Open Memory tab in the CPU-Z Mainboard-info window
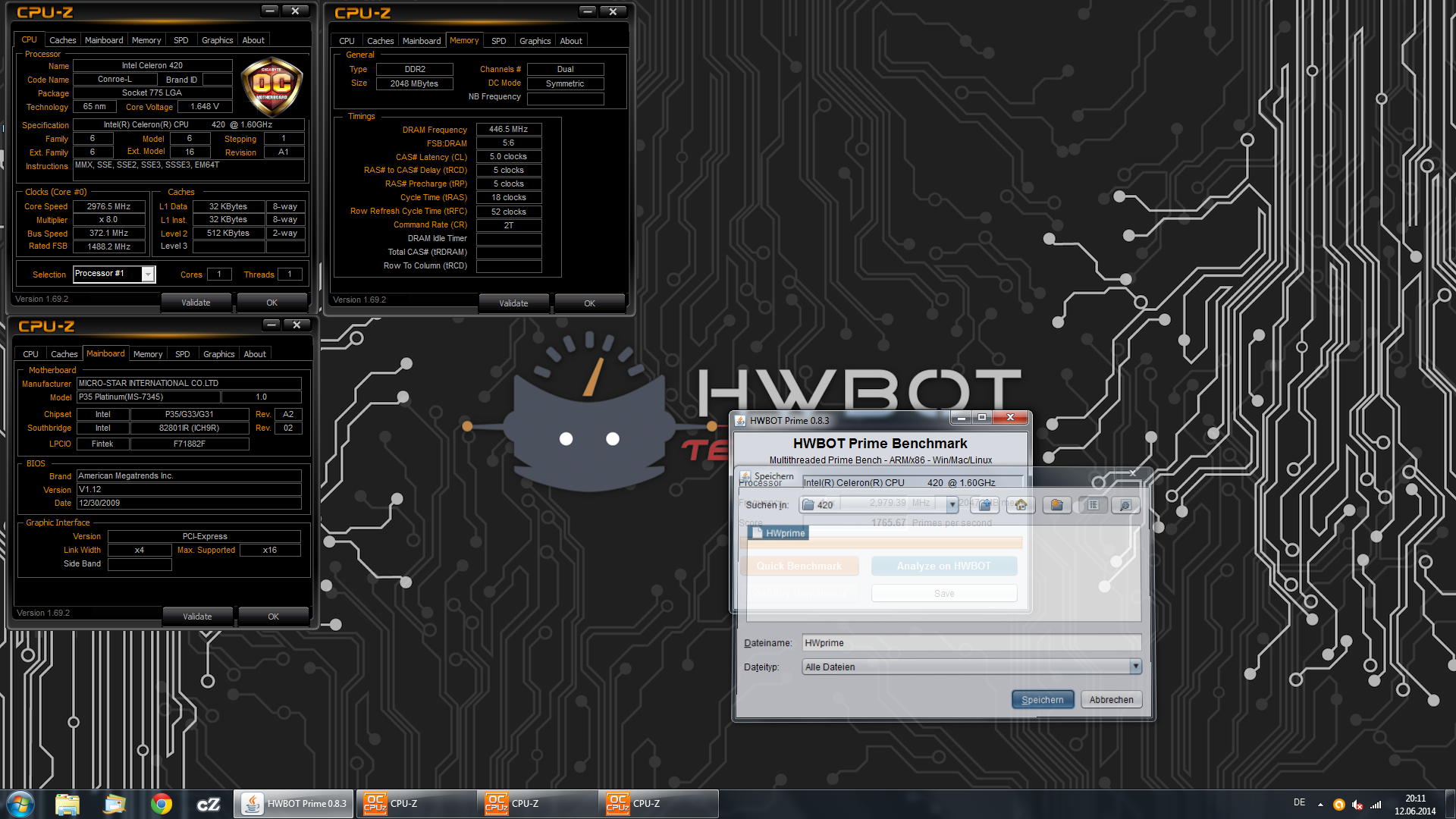 [148, 354]
